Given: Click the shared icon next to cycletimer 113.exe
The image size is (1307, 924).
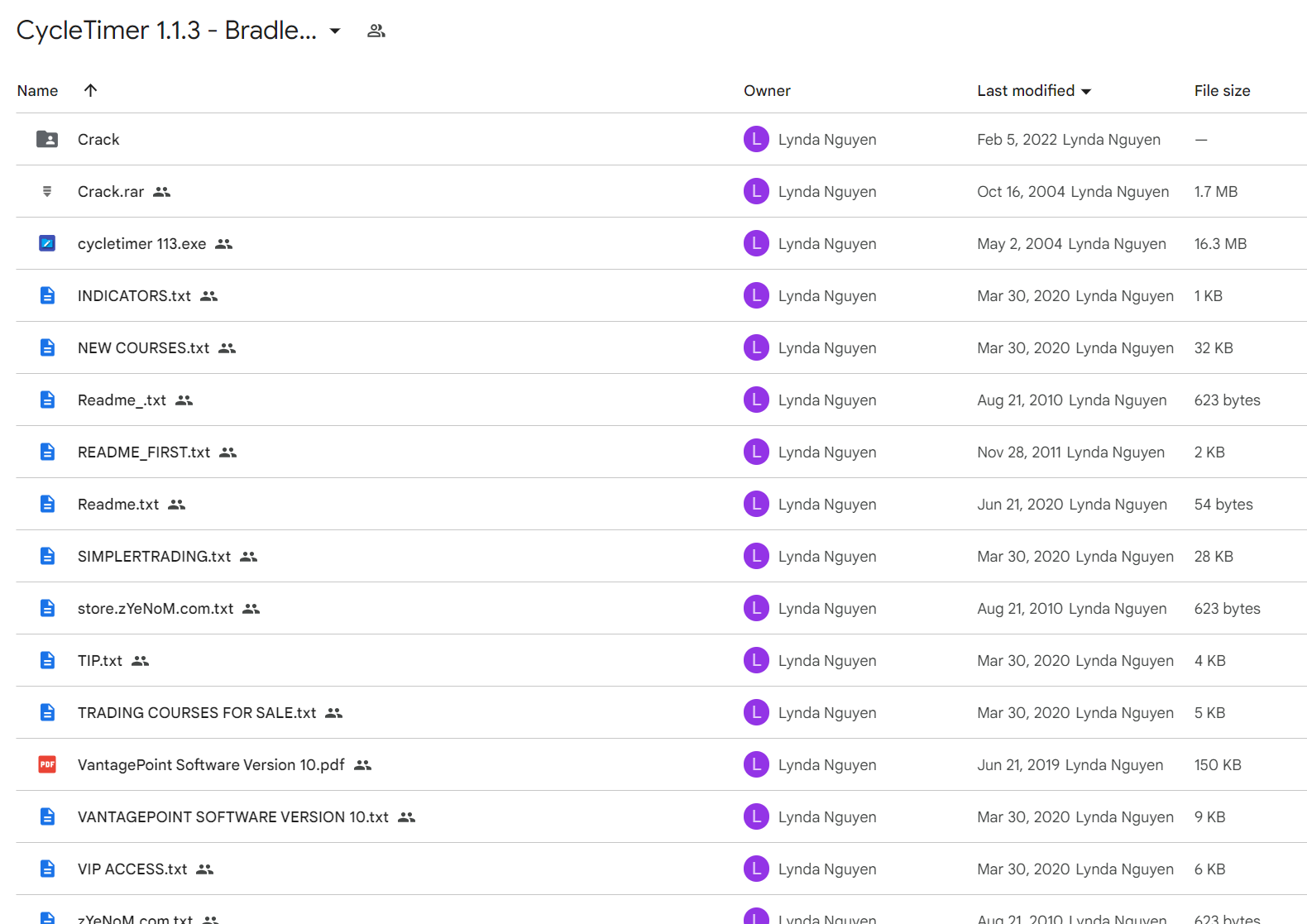Looking at the screenshot, I should pos(224,244).
